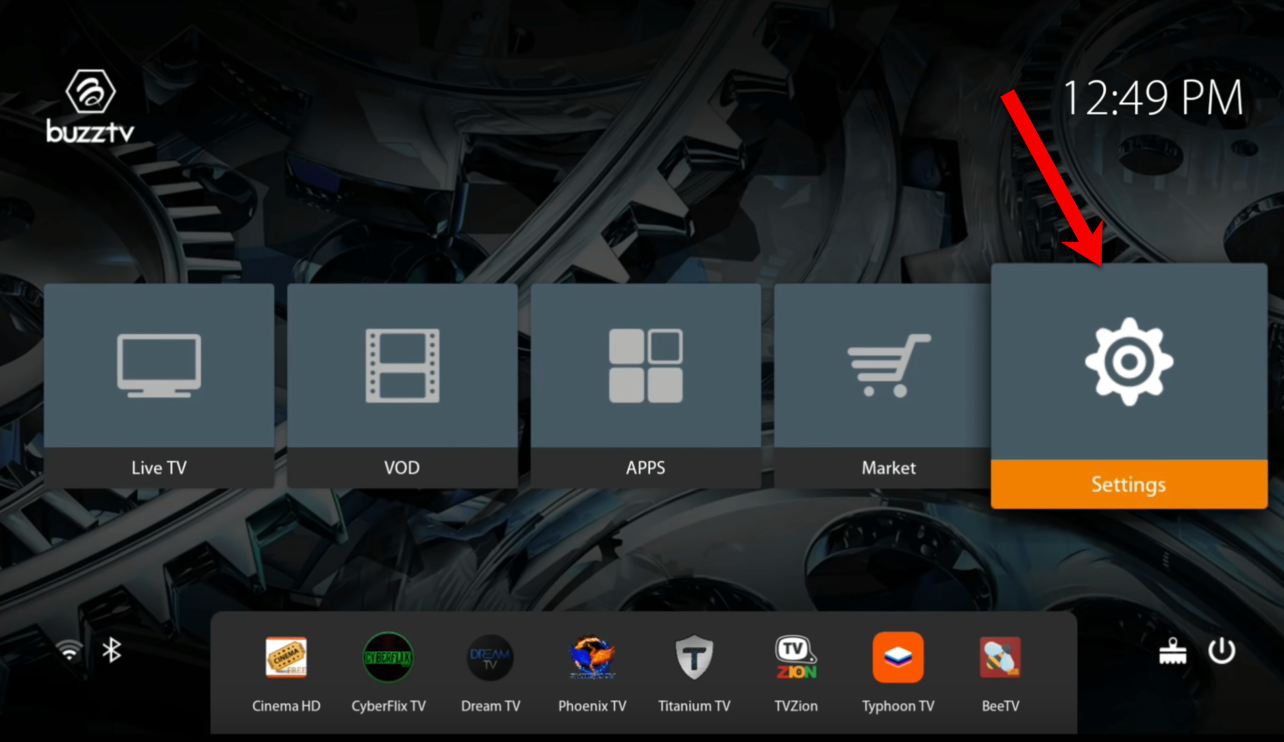Open the VOD library tile
This screenshot has width=1284, height=742.
pos(402,385)
